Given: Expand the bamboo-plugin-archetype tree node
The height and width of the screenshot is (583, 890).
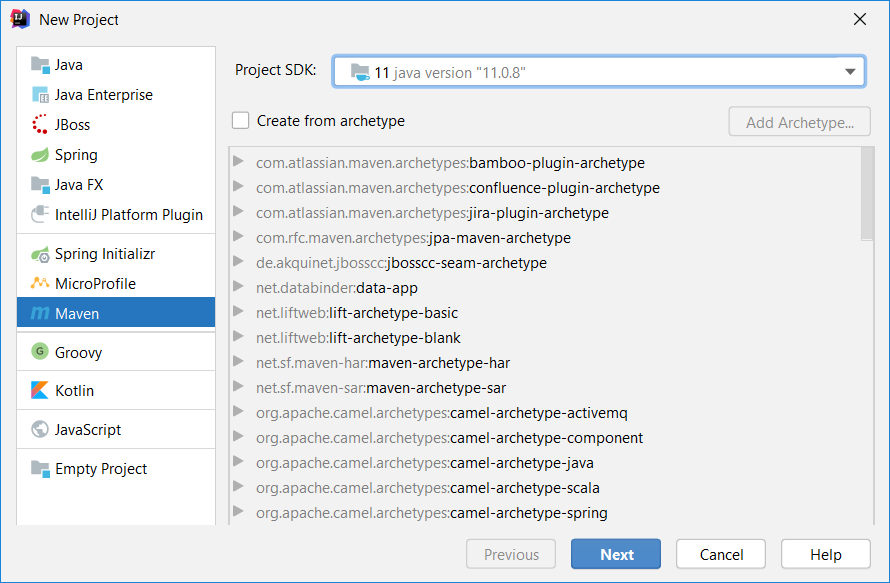Looking at the screenshot, I should [x=238, y=162].
